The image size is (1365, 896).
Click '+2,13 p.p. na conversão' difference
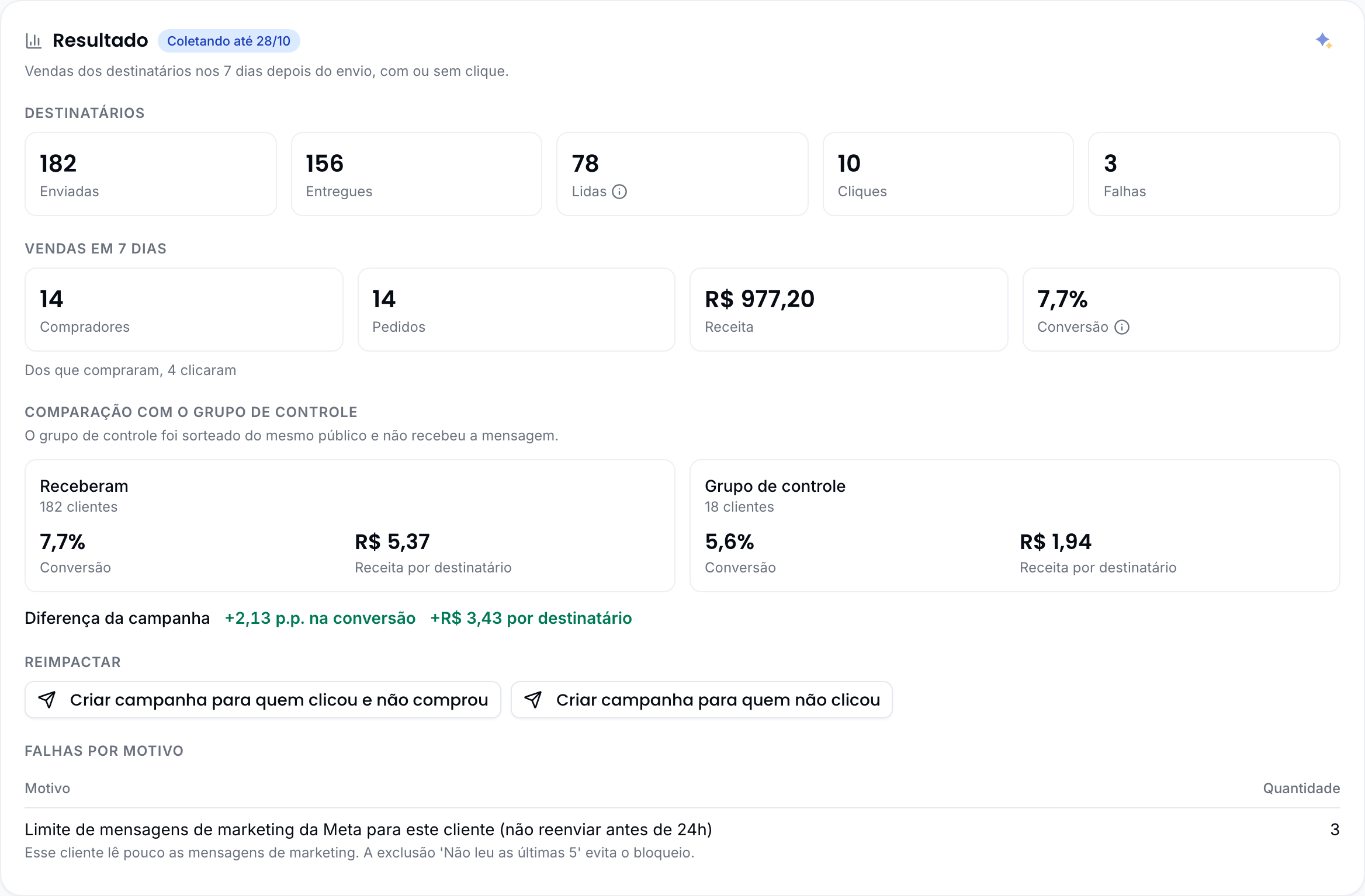pos(320,618)
